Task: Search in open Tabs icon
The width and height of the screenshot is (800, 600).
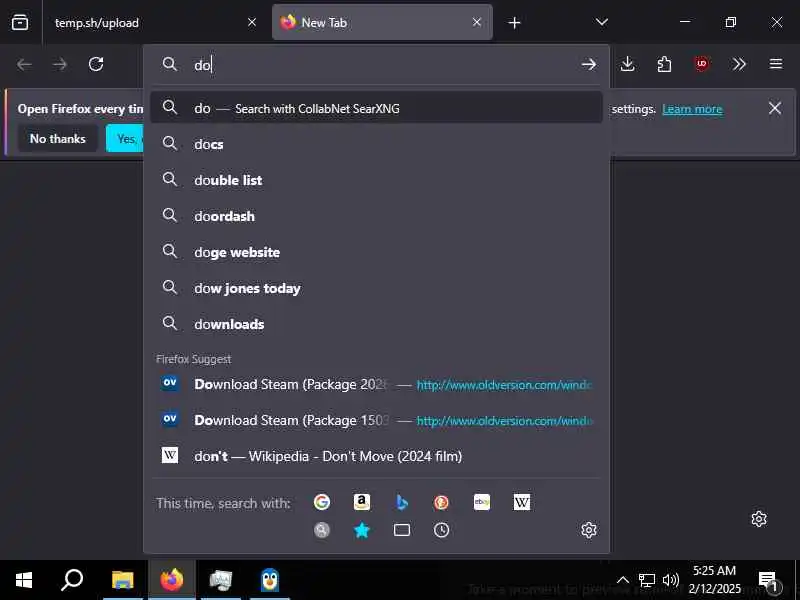Action: click(402, 530)
